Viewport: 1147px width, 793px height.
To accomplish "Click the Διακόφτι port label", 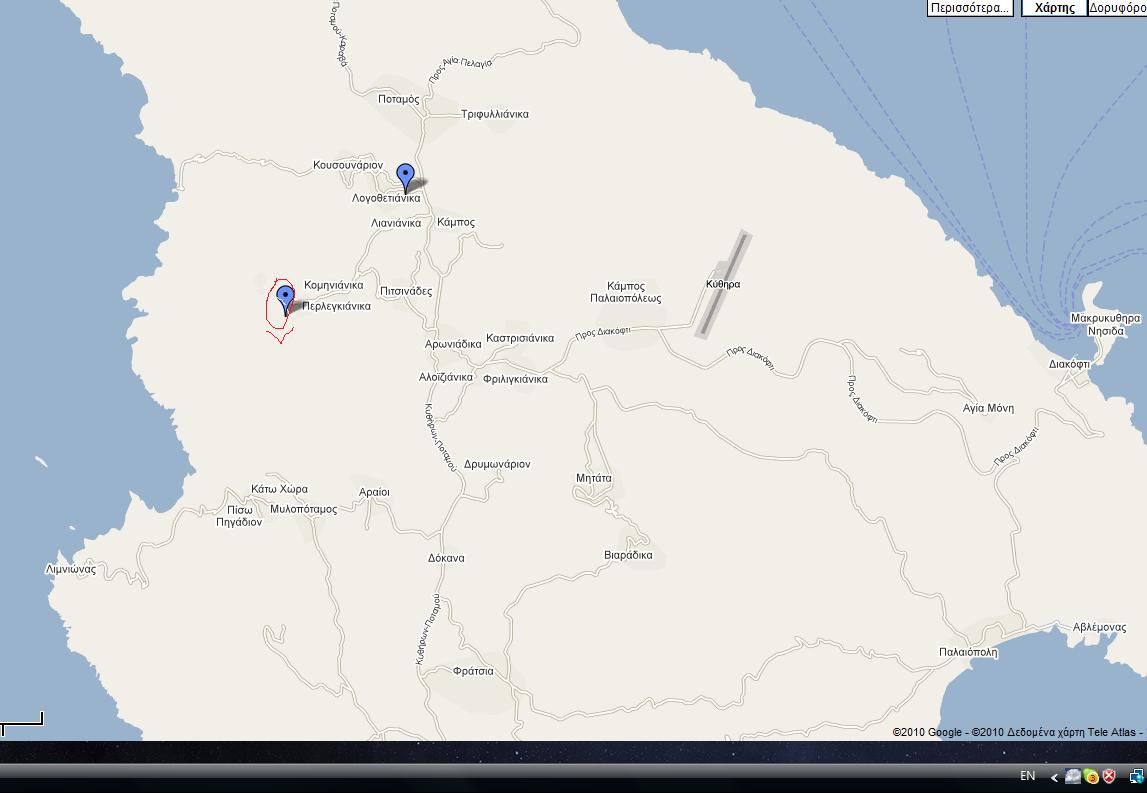I will (1069, 364).
